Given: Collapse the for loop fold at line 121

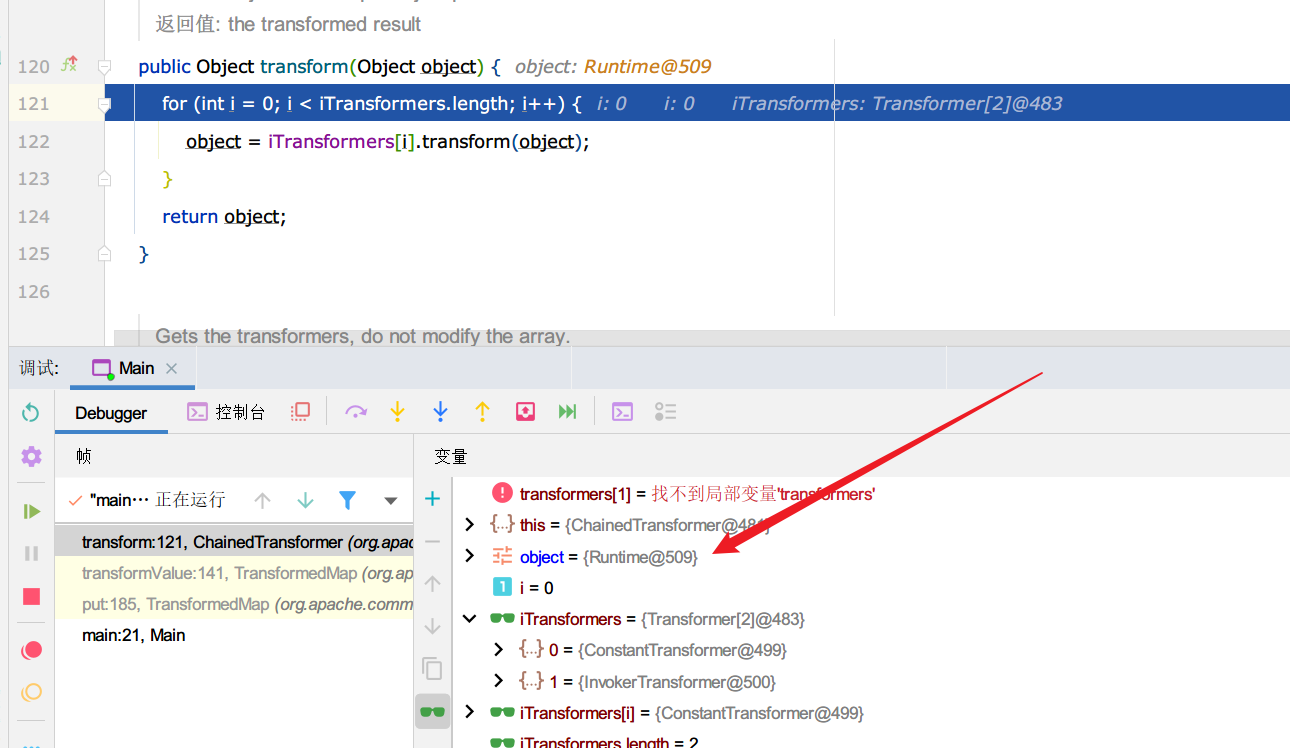Looking at the screenshot, I should click(104, 103).
